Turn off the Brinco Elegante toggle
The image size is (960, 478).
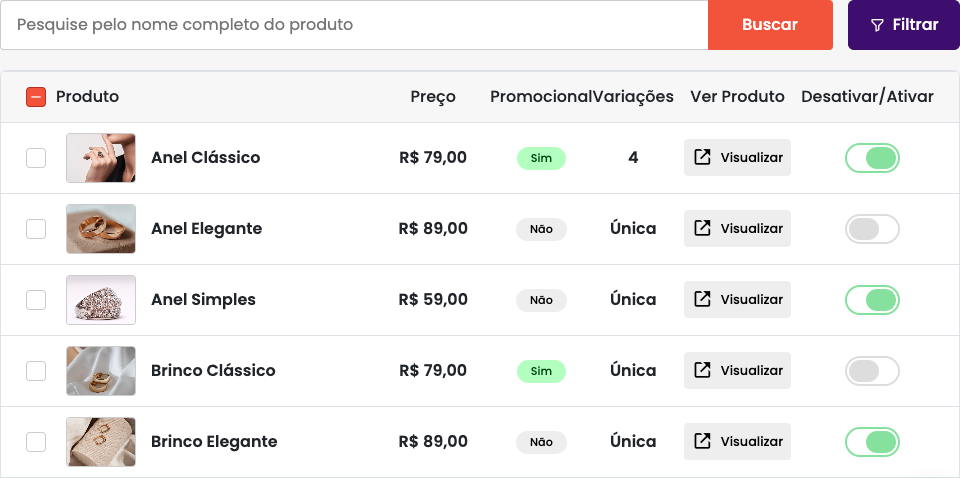click(872, 442)
